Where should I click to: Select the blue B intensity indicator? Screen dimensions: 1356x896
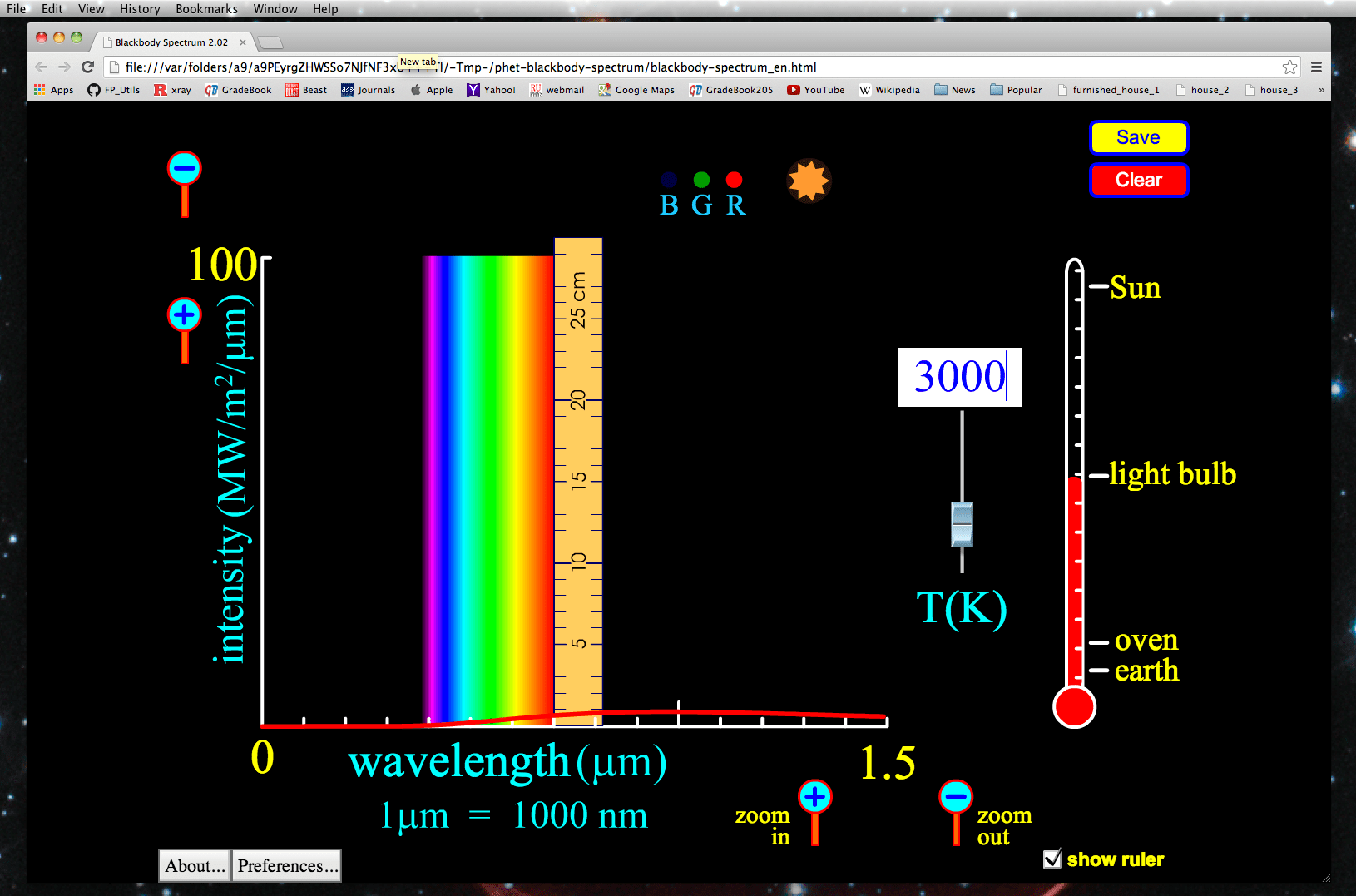[x=669, y=179]
